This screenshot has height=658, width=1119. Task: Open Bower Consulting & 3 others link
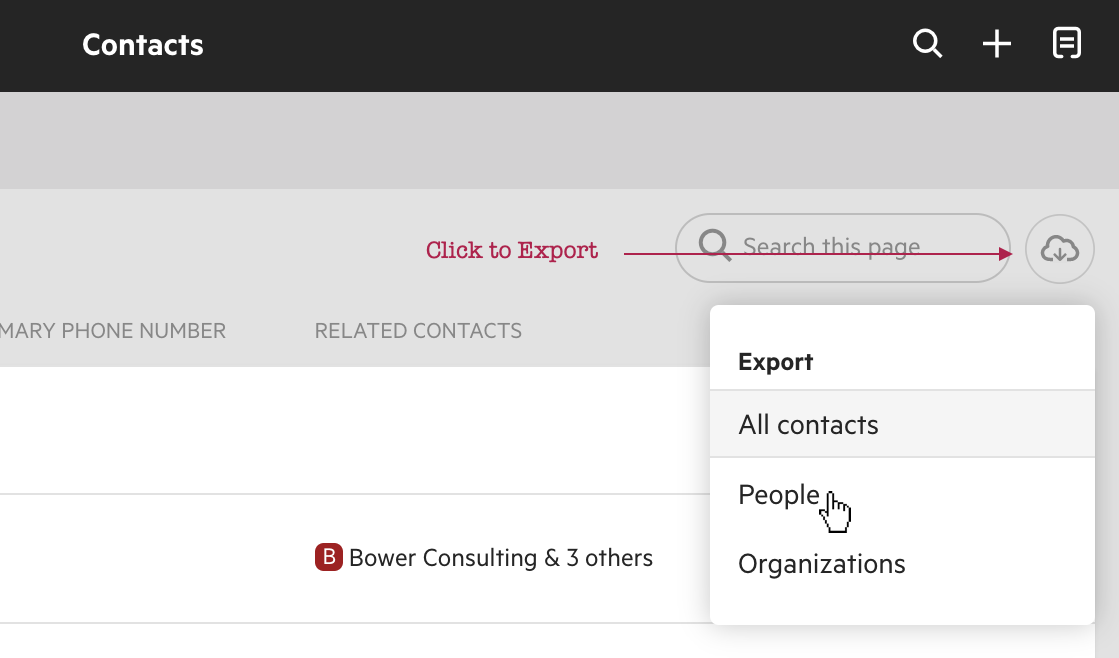pyautogui.click(x=500, y=558)
